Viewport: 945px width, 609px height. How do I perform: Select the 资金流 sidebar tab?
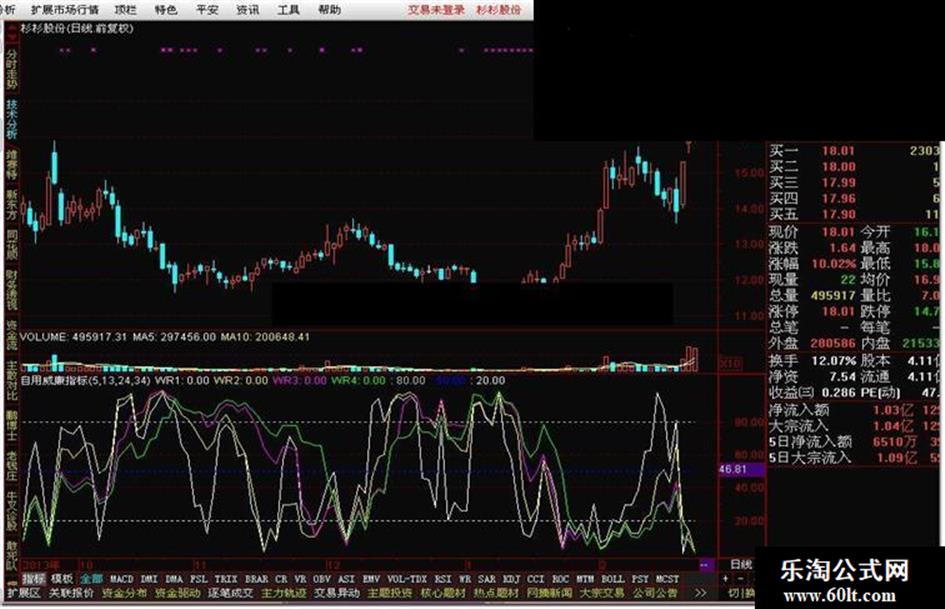11,335
